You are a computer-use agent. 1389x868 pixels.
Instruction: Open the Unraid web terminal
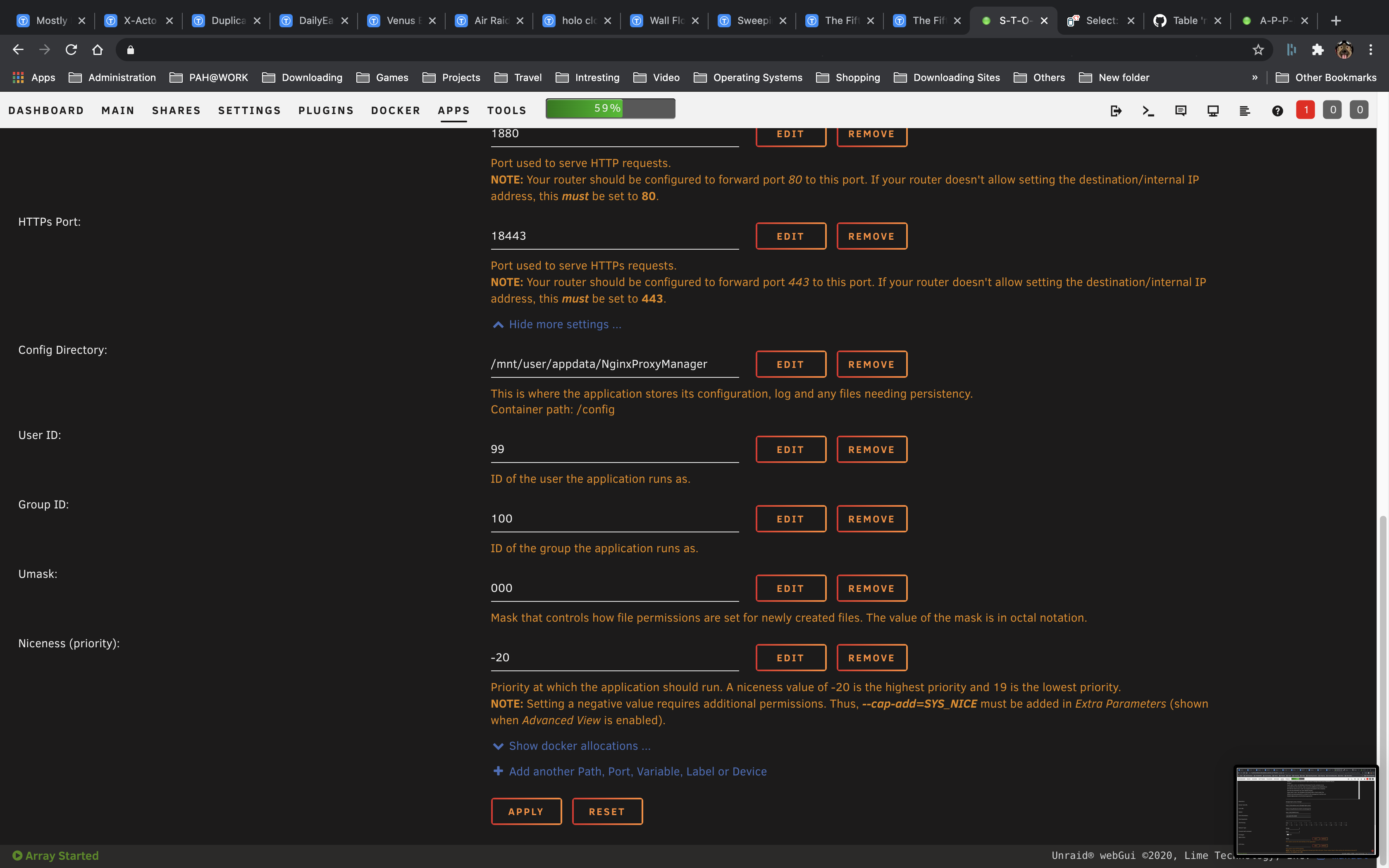[x=1148, y=110]
